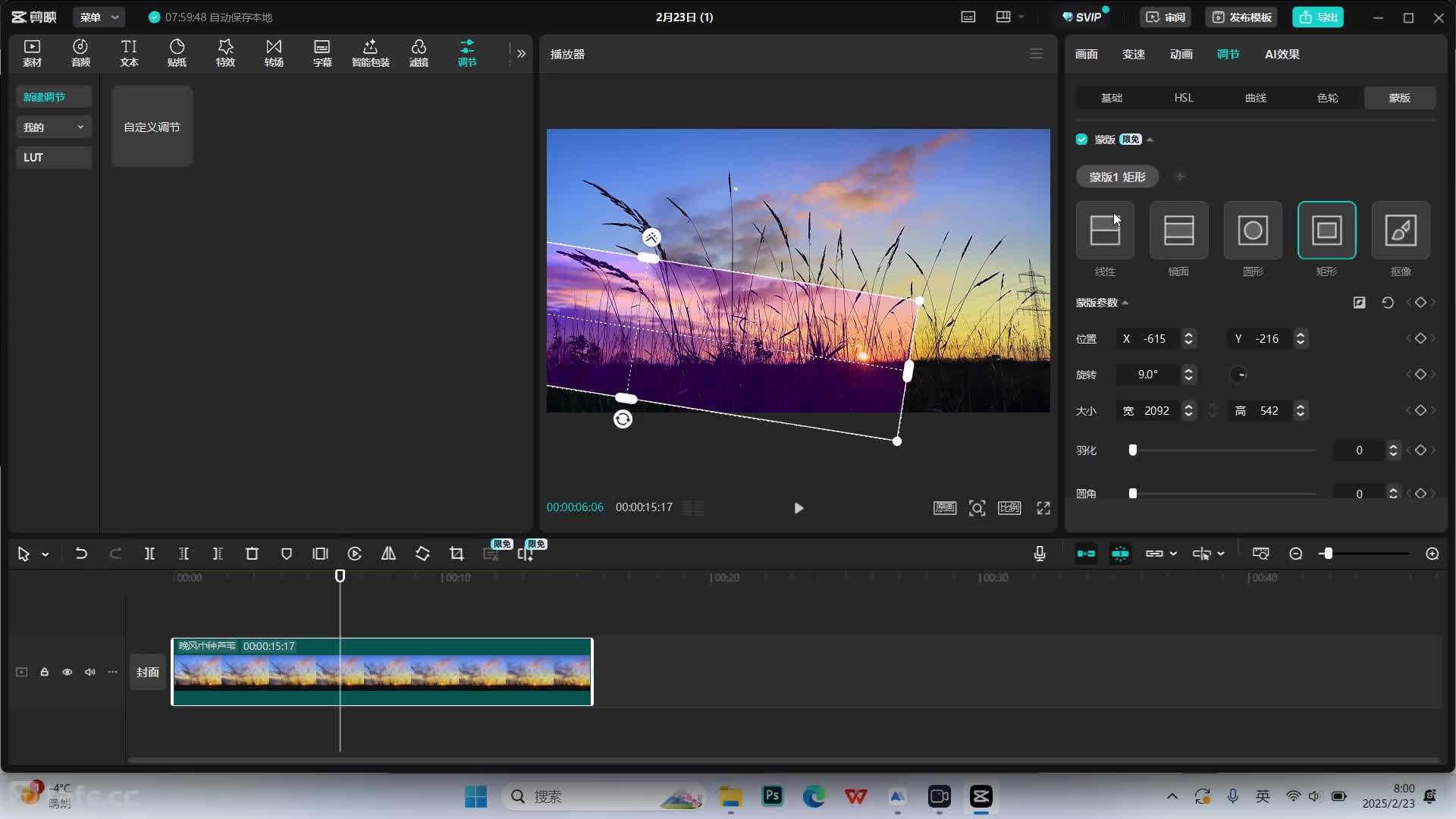Open the 智能包装 smart packaging panel
Viewport: 1456px width, 819px height.
(370, 53)
